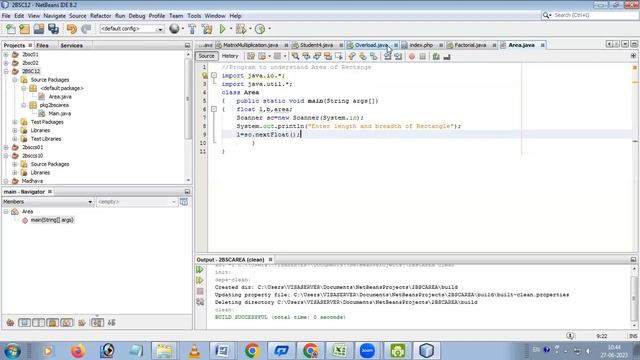
Task: Click the Stop Macro Recording square icon
Action: point(422,56)
